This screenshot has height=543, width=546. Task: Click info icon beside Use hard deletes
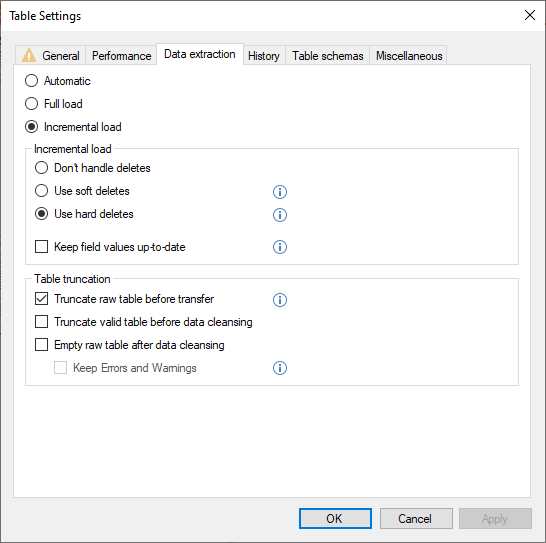[280, 215]
